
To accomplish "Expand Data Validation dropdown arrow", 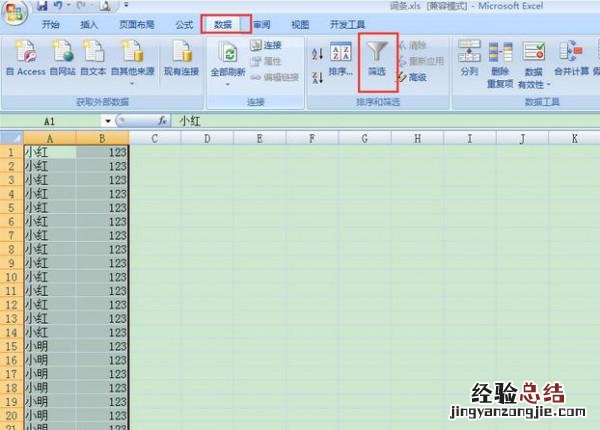I will pos(548,85).
